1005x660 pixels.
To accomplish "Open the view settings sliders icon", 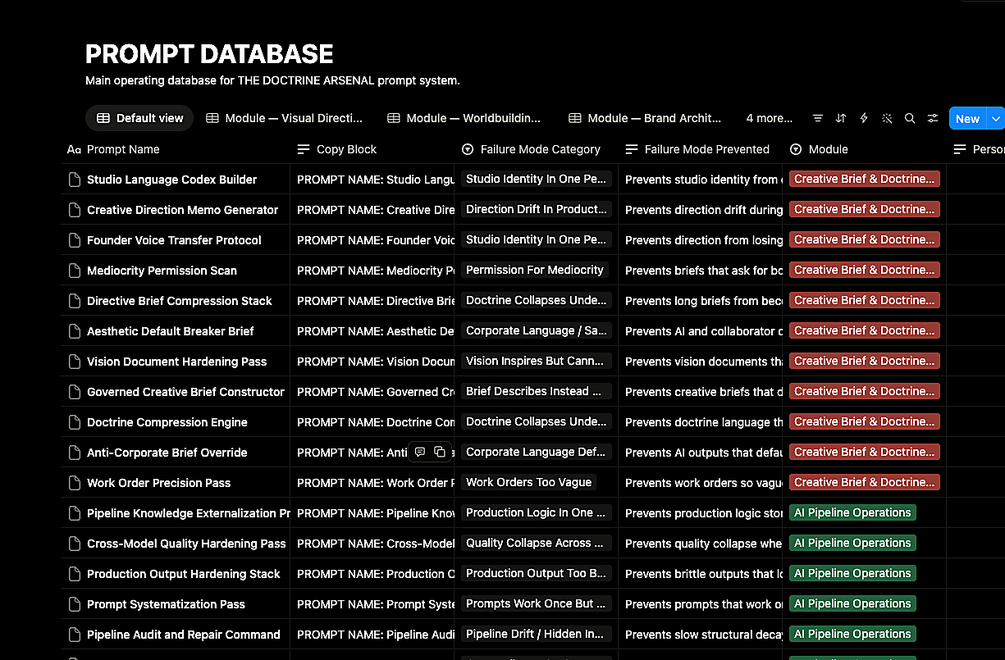I will click(933, 118).
